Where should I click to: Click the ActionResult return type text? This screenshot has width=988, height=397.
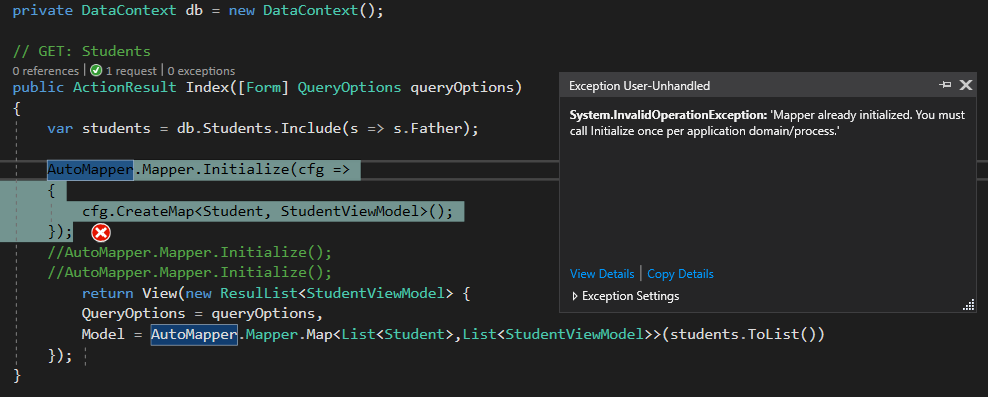tap(125, 88)
